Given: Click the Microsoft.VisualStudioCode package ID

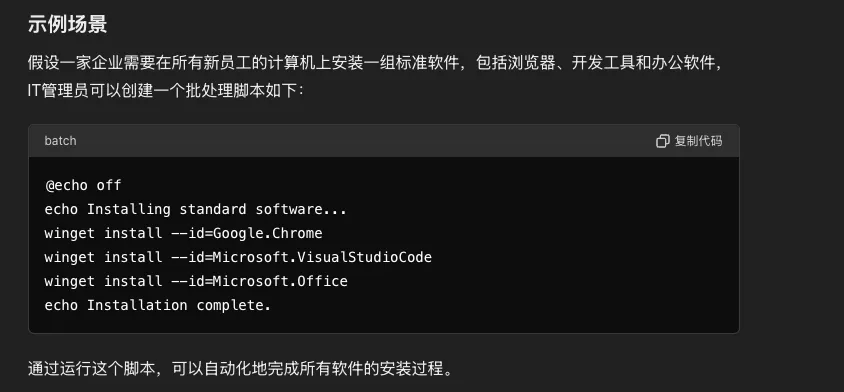Looking at the screenshot, I should (322, 257).
